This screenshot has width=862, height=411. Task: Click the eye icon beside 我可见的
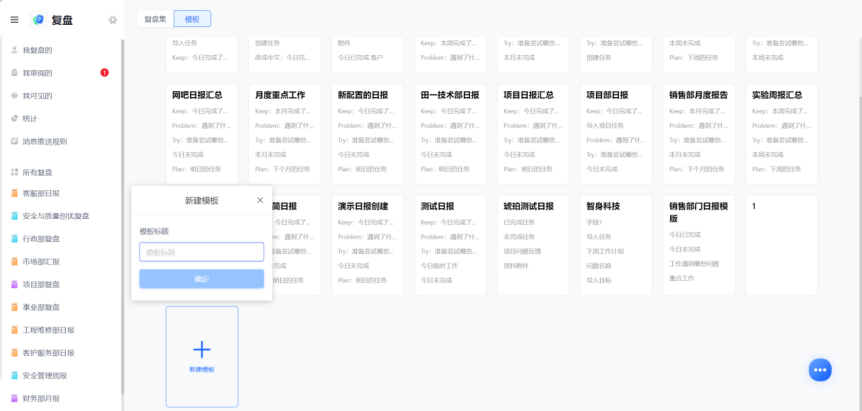[x=14, y=96]
